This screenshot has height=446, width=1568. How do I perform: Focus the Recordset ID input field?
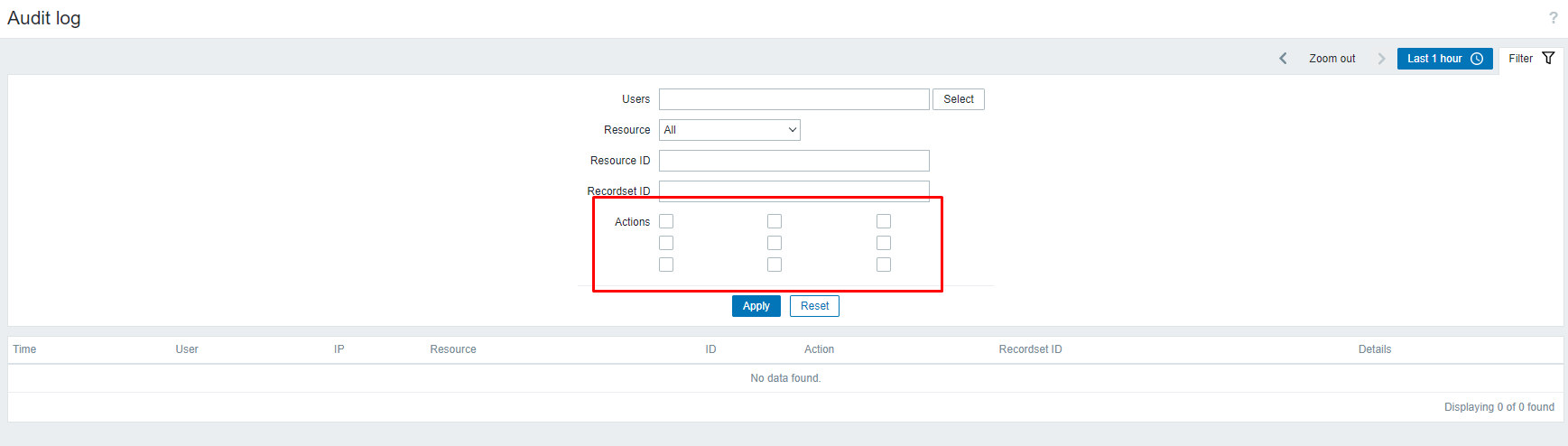[794, 190]
